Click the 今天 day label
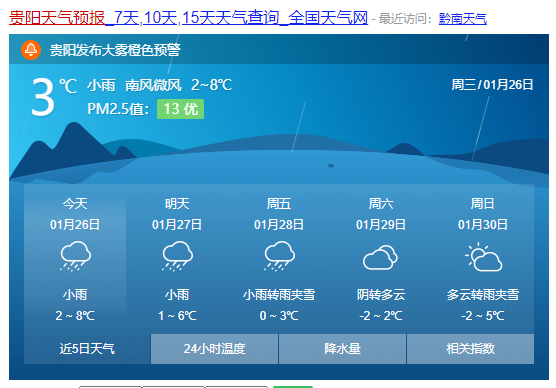Viewport: 556px width, 388px height. click(x=75, y=204)
